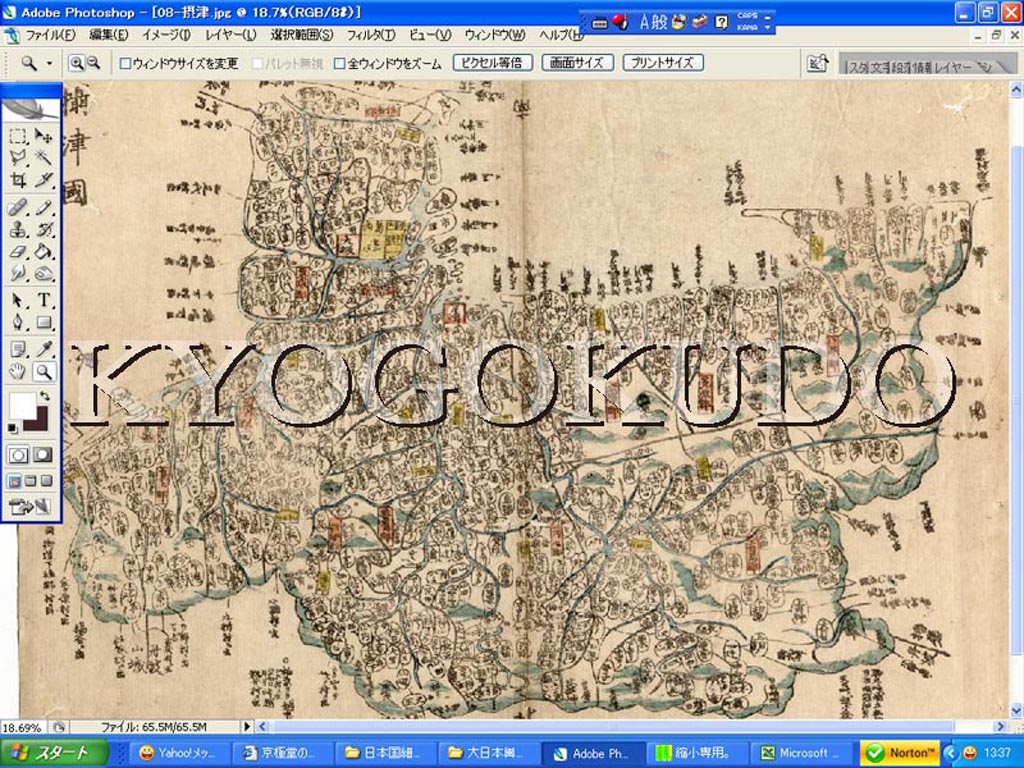1024x768 pixels.
Task: Select the Crop tool
Action: (18, 180)
